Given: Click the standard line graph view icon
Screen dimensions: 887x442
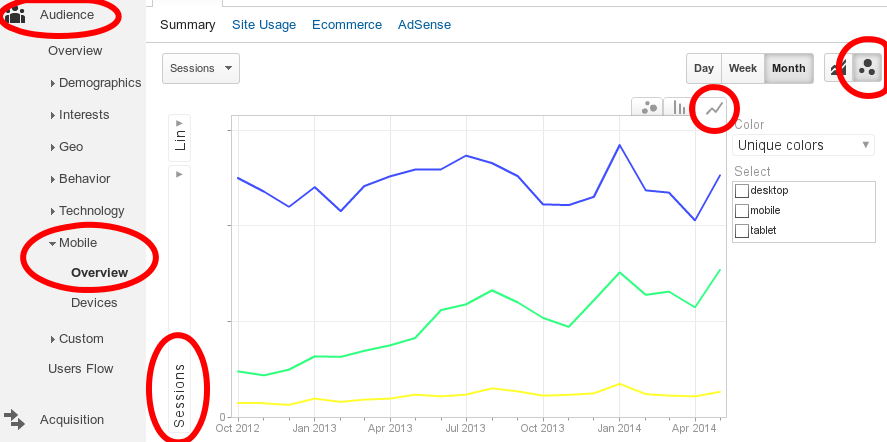Looking at the screenshot, I should (x=839, y=68).
